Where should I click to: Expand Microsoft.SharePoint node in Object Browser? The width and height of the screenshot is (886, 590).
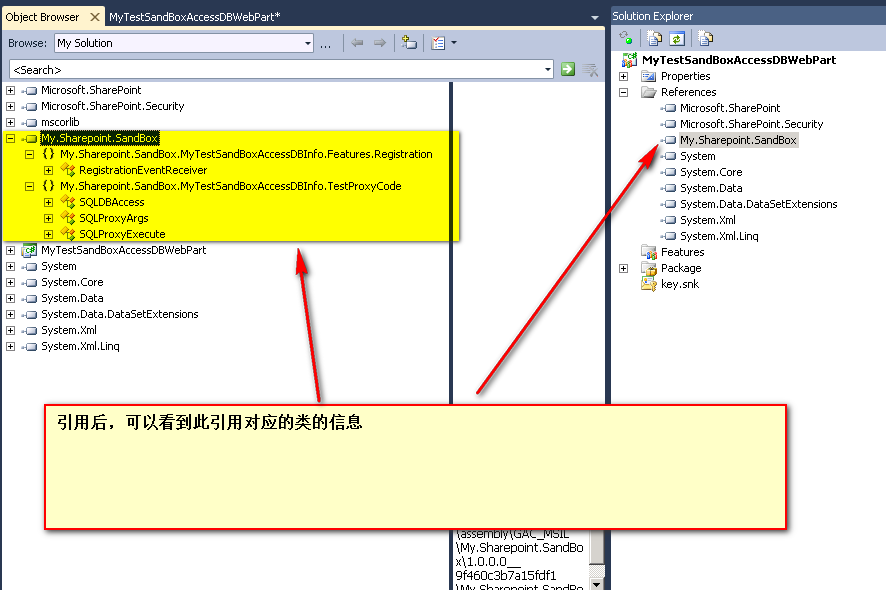[x=10, y=90]
